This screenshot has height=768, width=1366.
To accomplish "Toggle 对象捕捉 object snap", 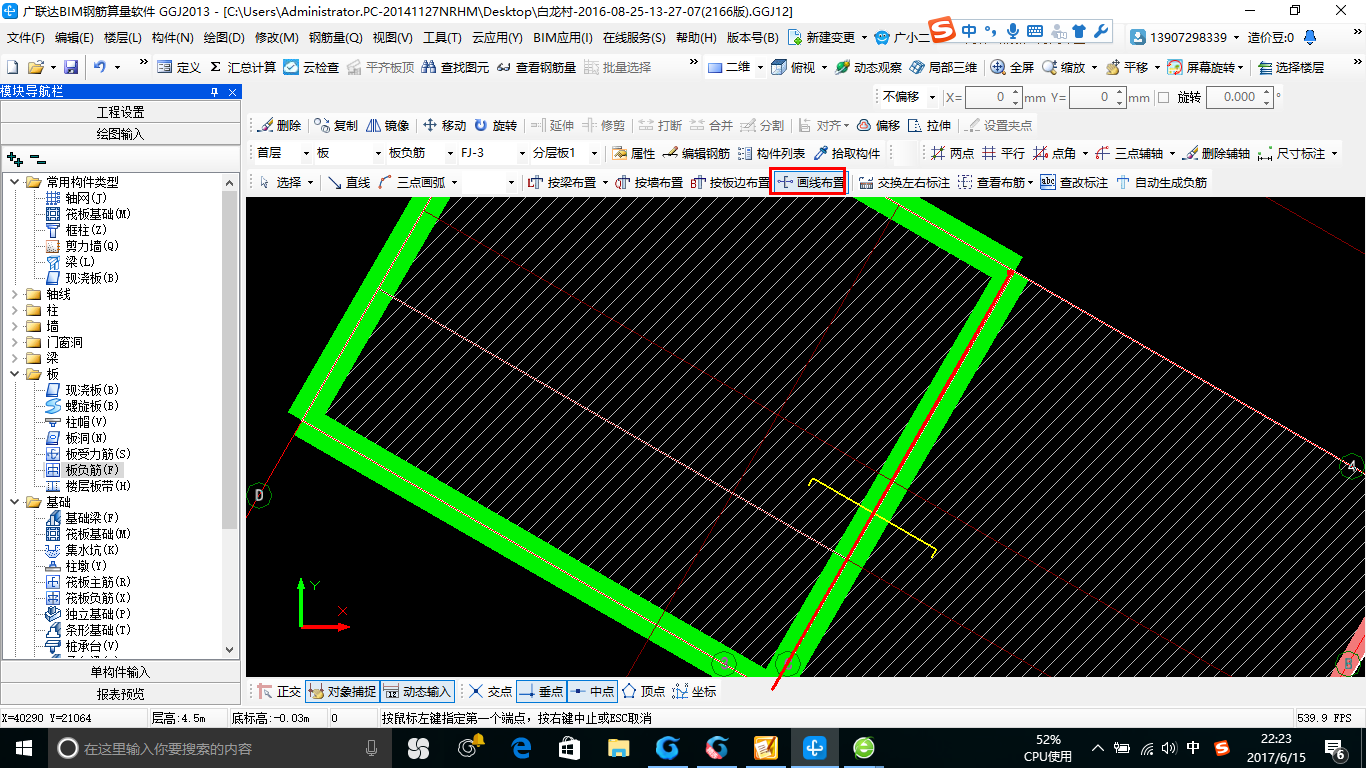I will 342,691.
